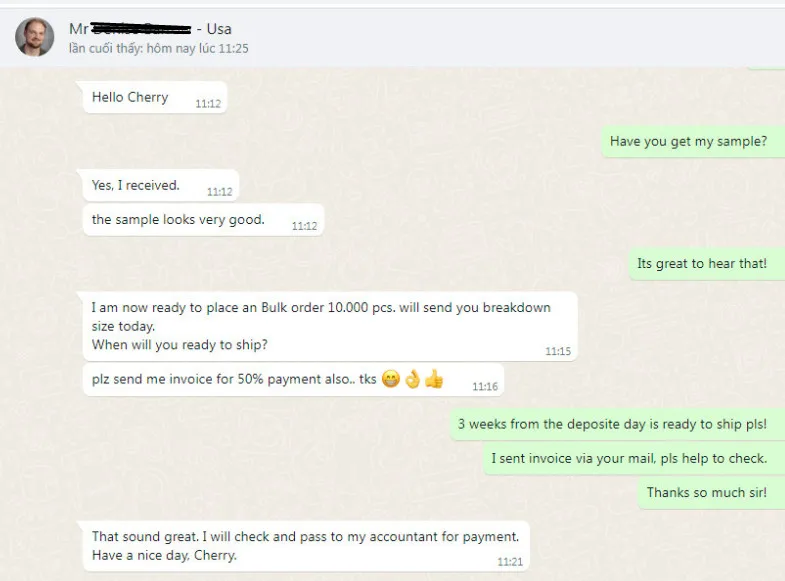Select the '3 weeks from the deposite day' message
Screen dimensions: 785x581
coord(617,424)
